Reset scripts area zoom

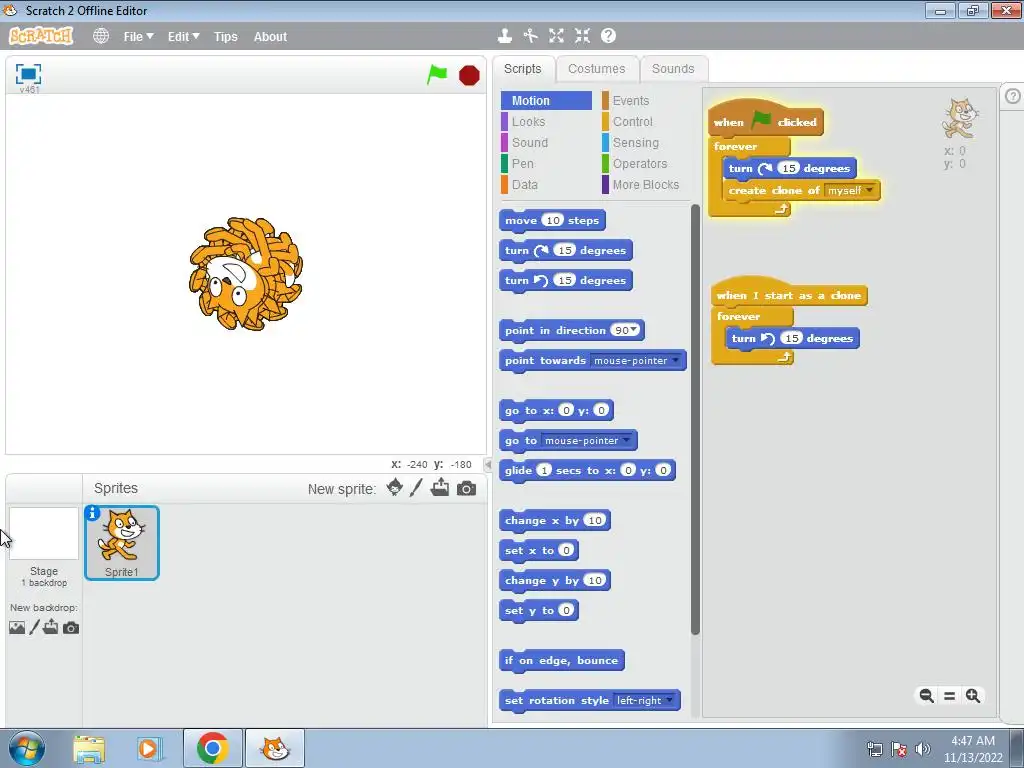(950, 696)
